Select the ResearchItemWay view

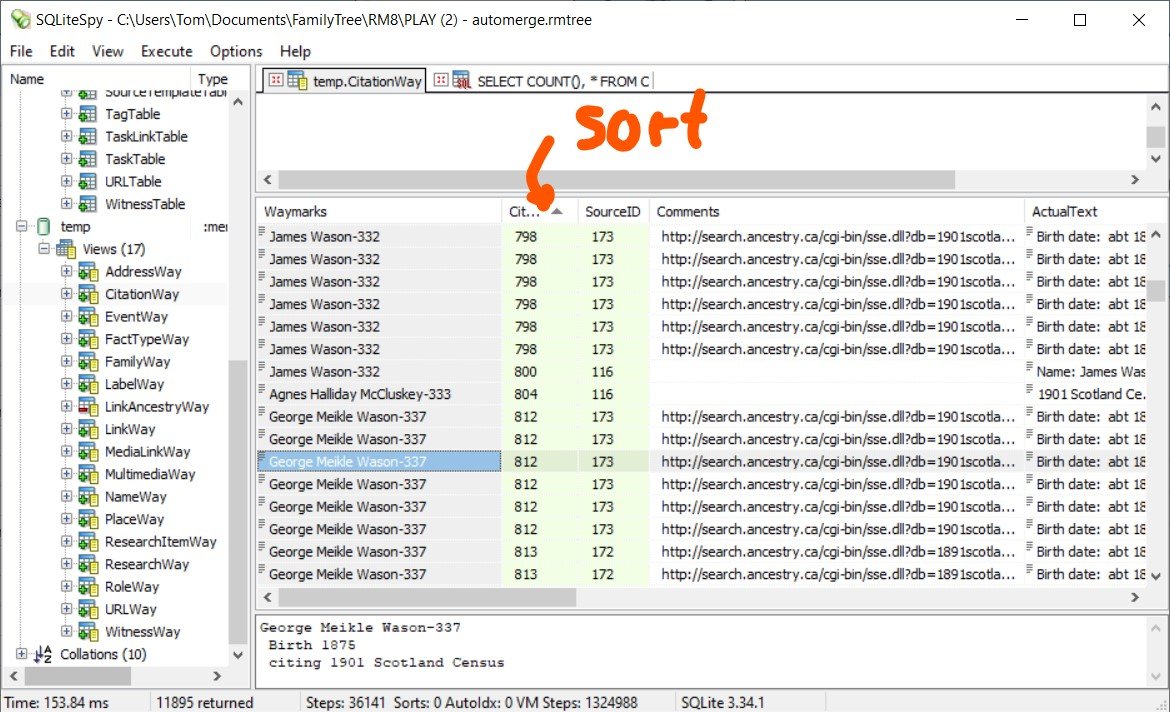click(160, 542)
